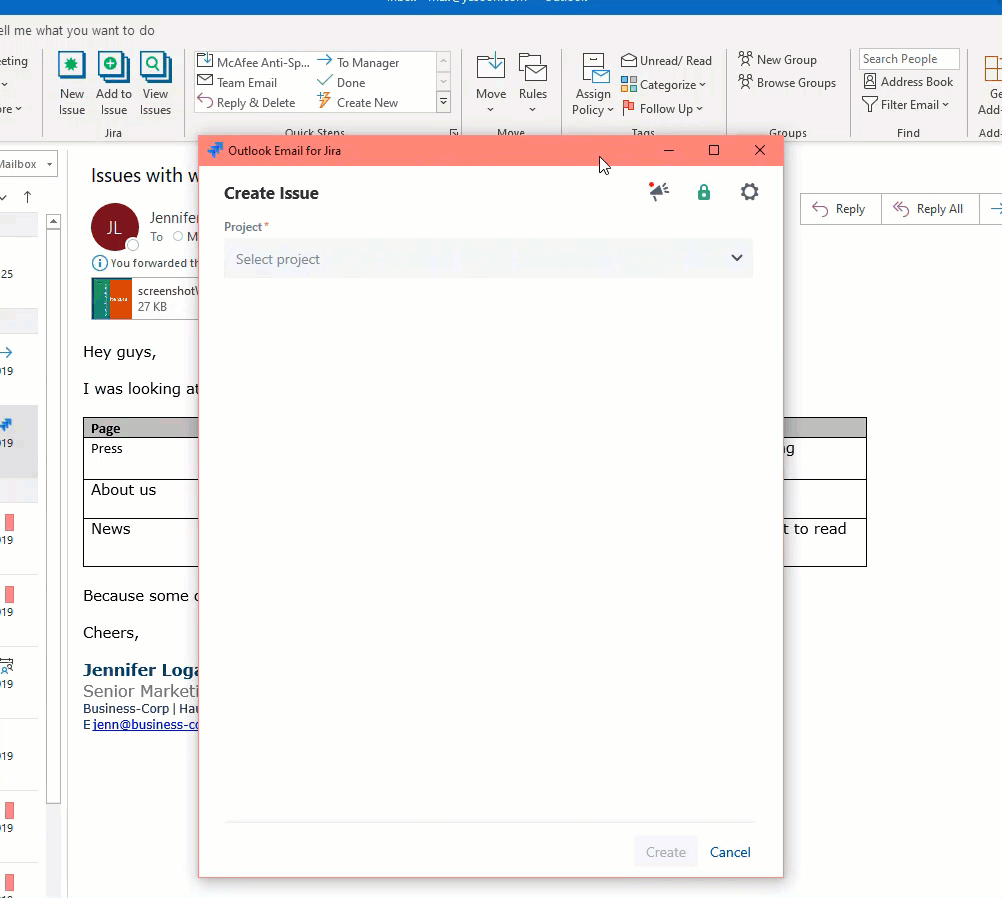Click the green lock icon
Image resolution: width=1002 pixels, height=898 pixels.
click(x=704, y=192)
